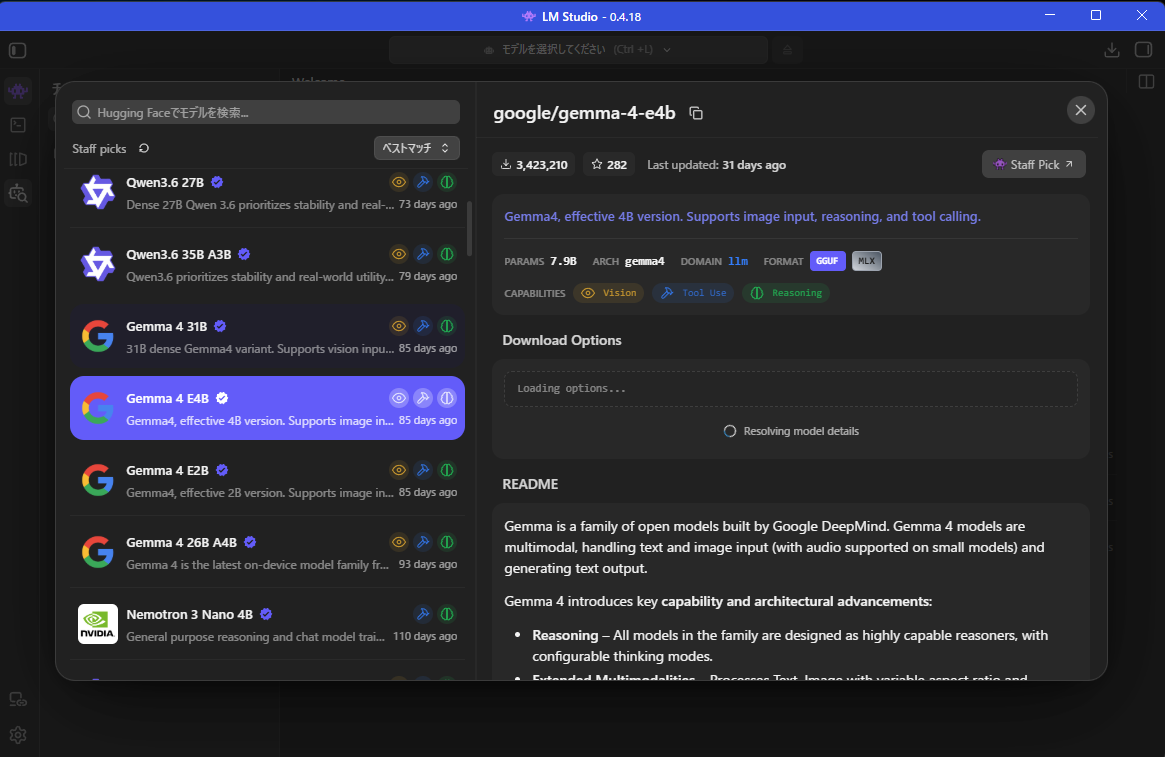1165x757 pixels.
Task: Open the ベストマッチ sort dropdown
Action: 416,148
